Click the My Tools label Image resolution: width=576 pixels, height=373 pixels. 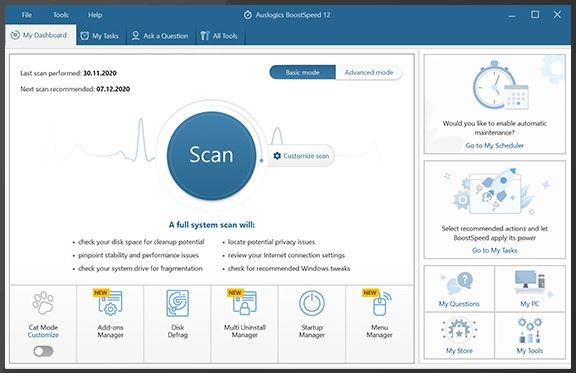click(530, 351)
